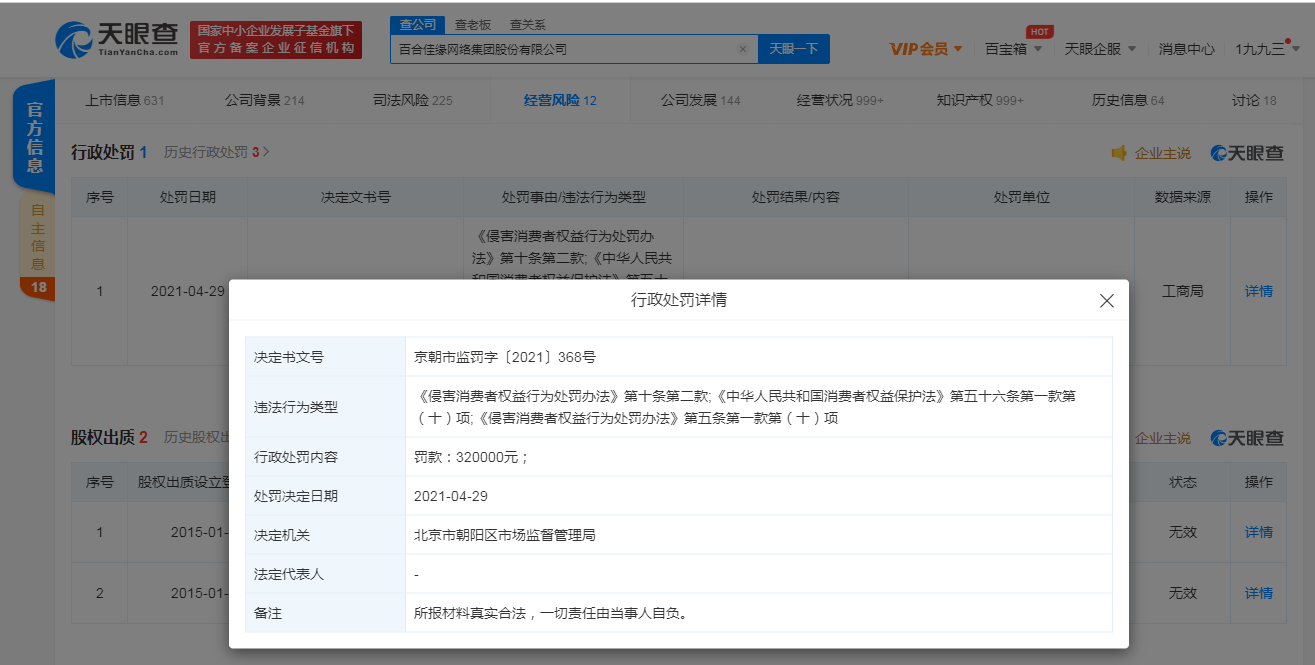Click 详情 for the 2021-04-29 penalty row
This screenshot has height=665, width=1315.
(1258, 291)
